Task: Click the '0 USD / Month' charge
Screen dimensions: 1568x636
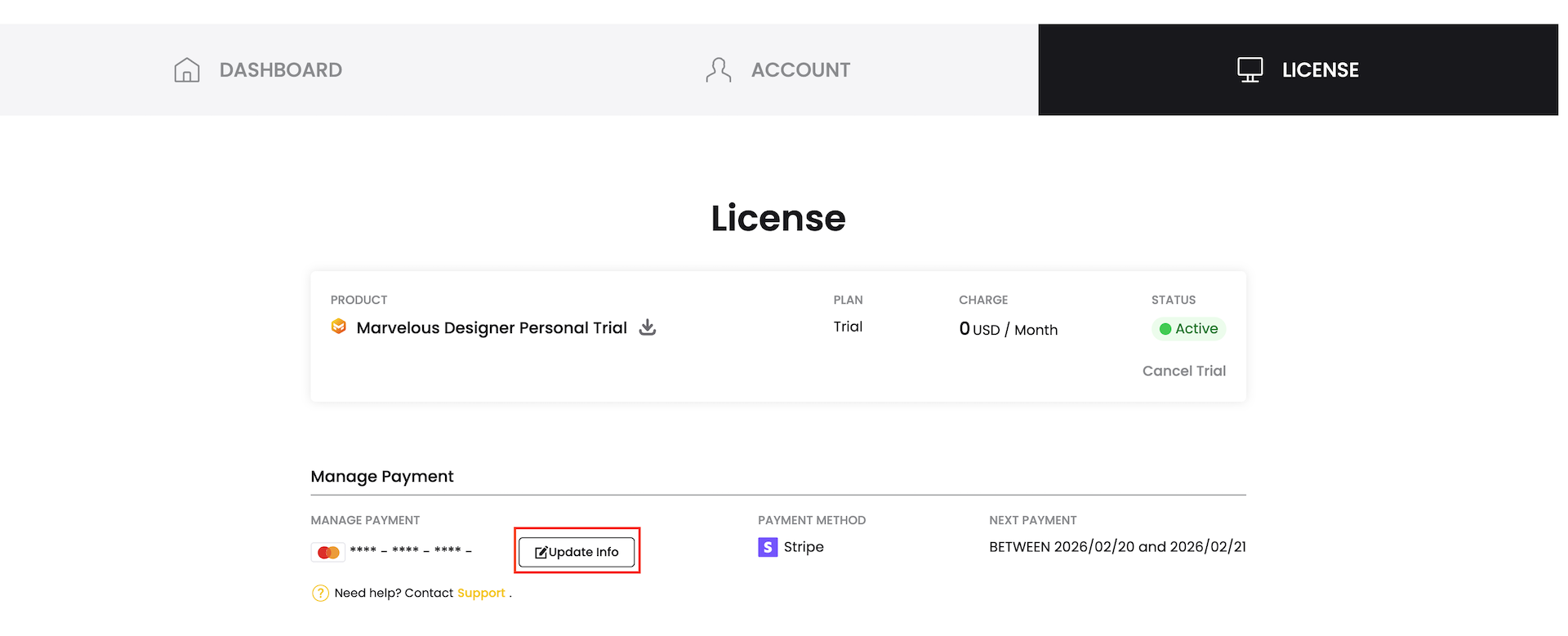Action: point(1009,329)
